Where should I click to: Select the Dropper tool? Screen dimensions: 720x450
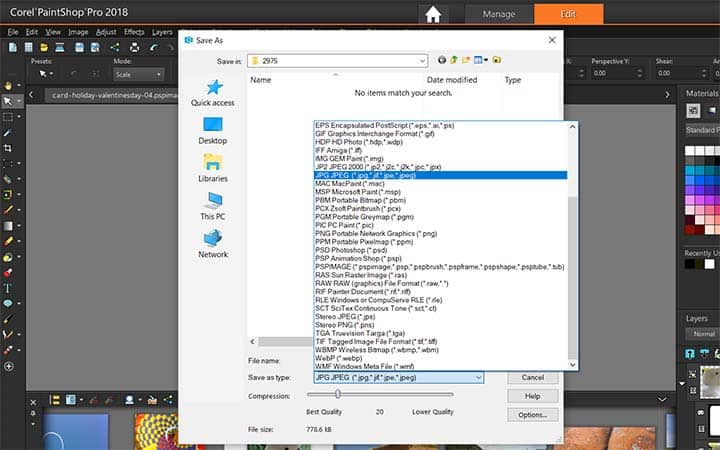tap(8, 133)
